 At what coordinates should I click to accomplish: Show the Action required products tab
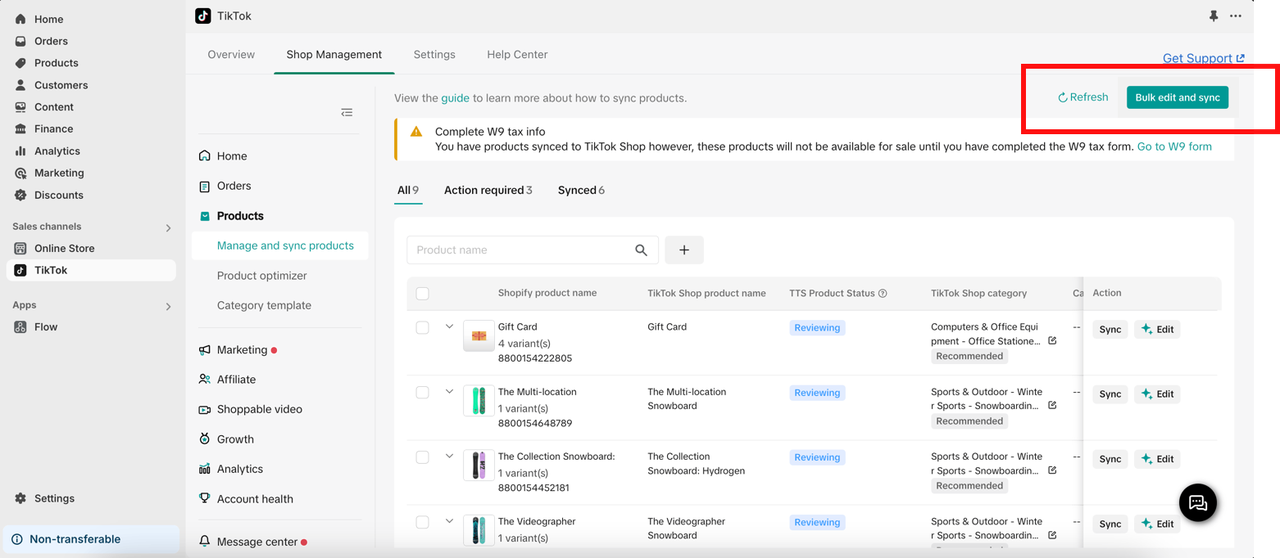[x=487, y=190]
